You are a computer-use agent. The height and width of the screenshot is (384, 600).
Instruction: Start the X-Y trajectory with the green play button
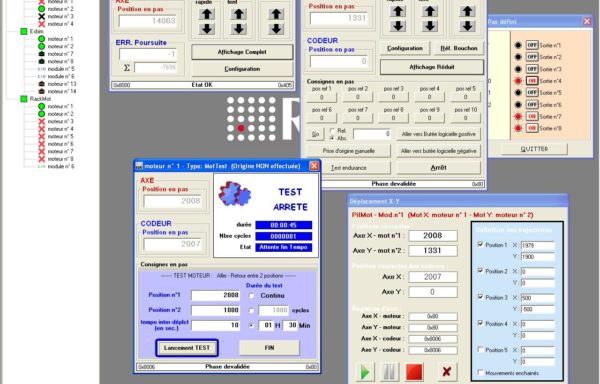click(365, 372)
